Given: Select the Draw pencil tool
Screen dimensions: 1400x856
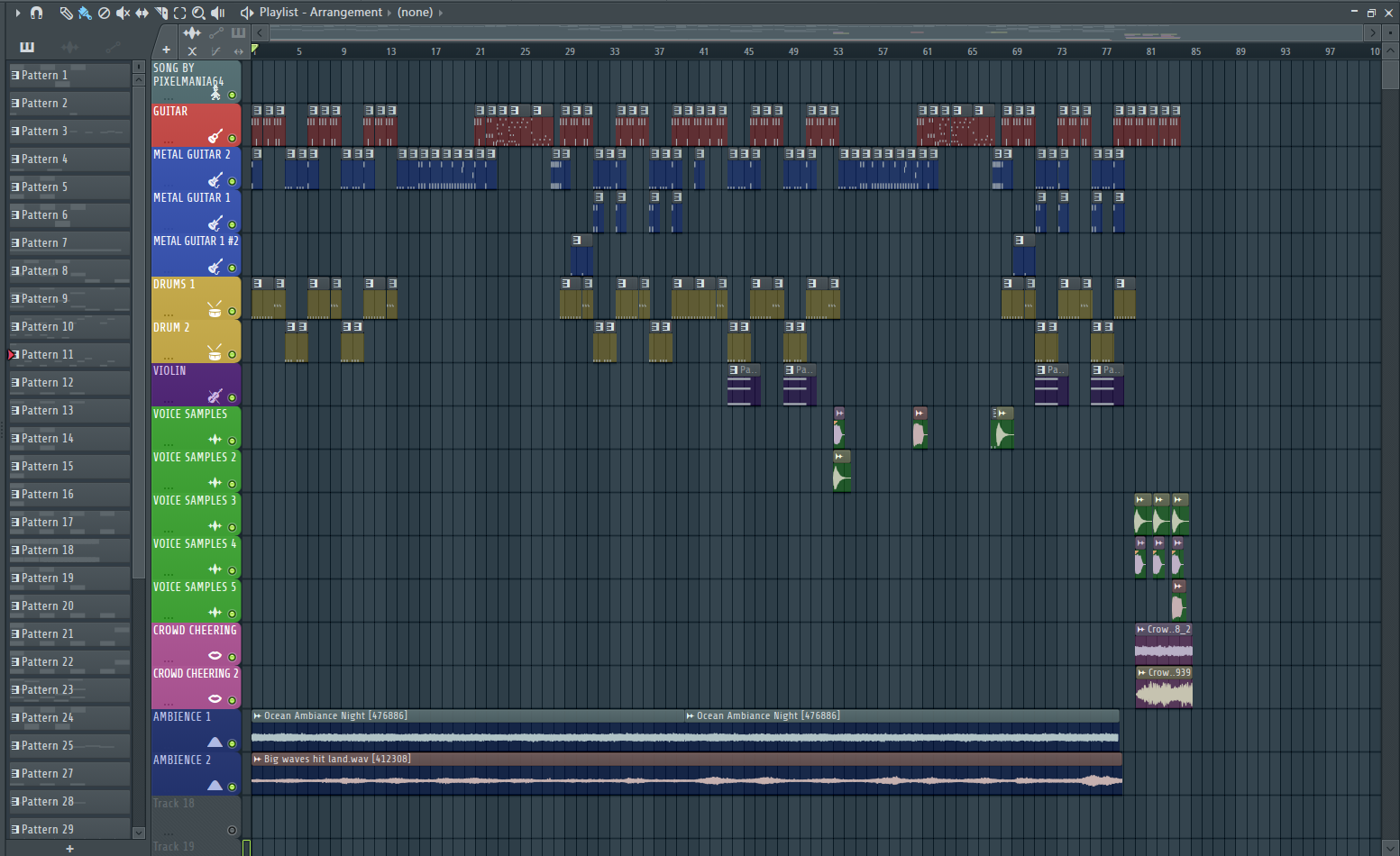Looking at the screenshot, I should [66, 13].
